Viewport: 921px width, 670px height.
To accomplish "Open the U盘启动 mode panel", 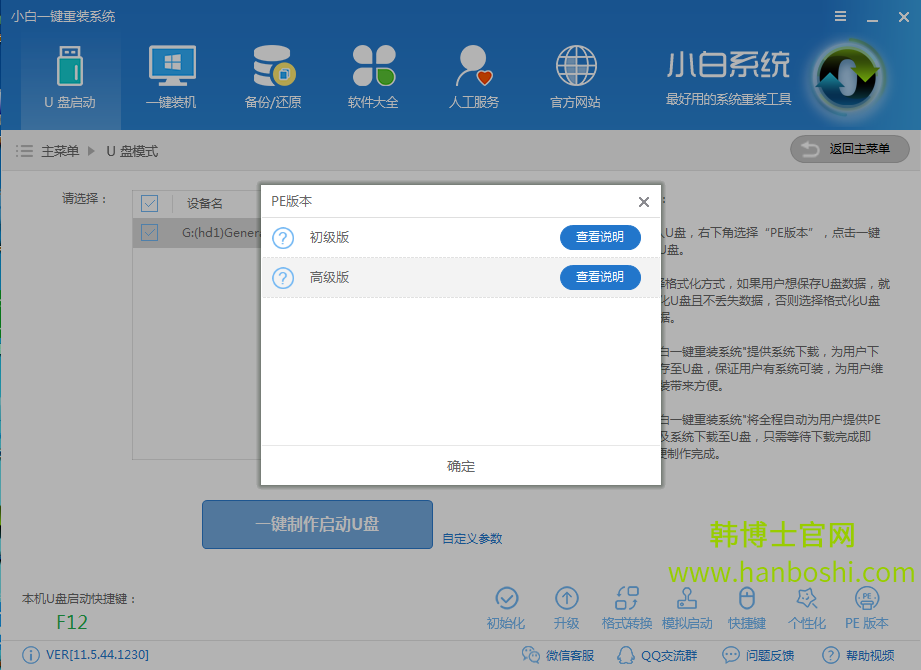I will (x=70, y=76).
